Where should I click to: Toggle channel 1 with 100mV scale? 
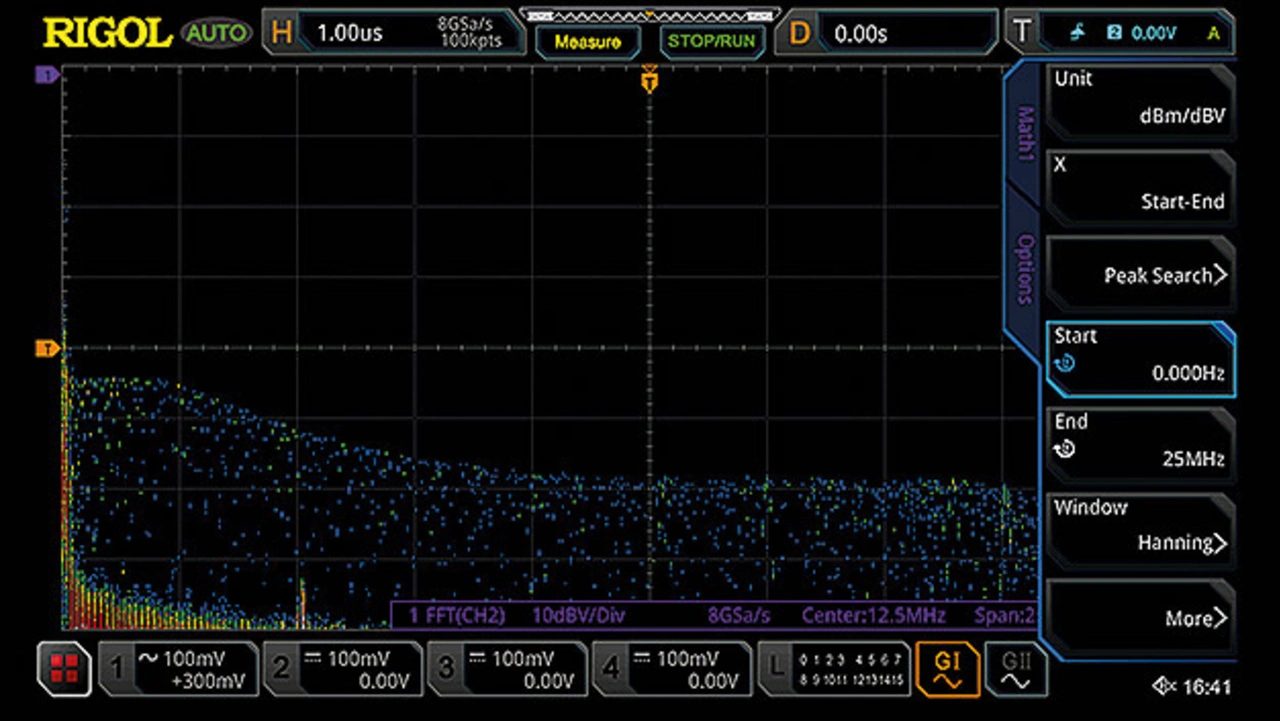pyautogui.click(x=178, y=669)
